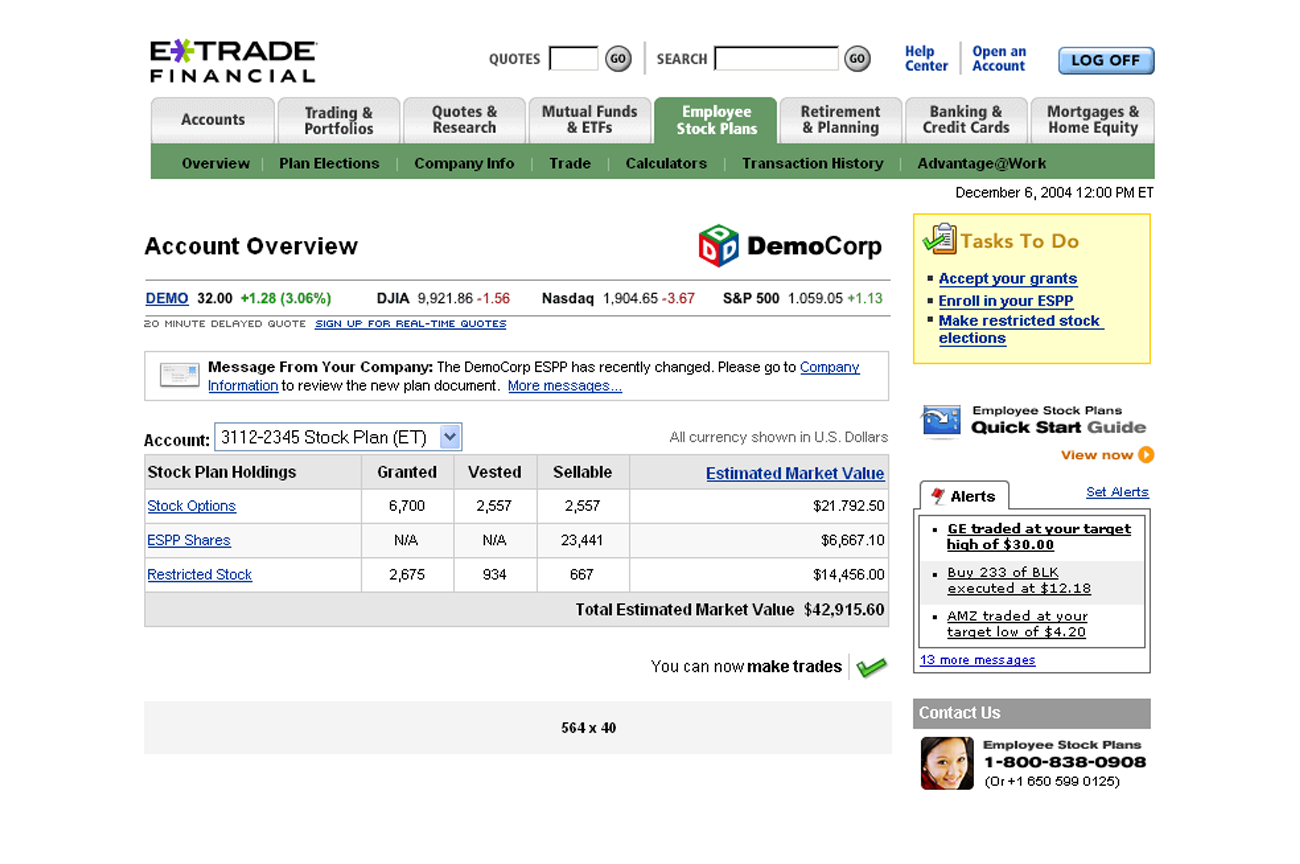Click the $42,915.60 total market value
This screenshot has height=864, width=1300.
pyautogui.click(x=844, y=610)
